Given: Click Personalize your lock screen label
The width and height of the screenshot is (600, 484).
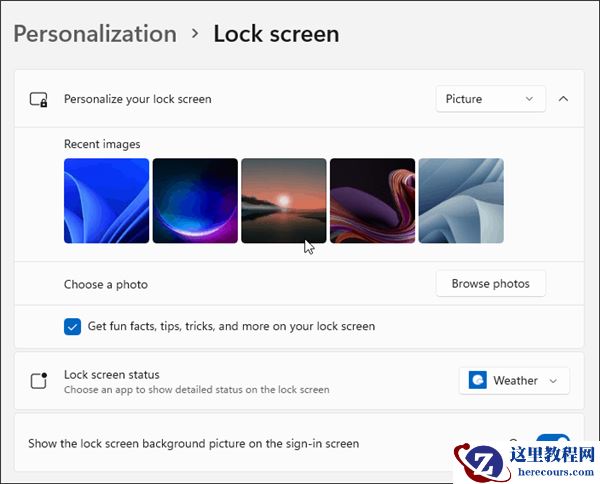Looking at the screenshot, I should (x=138, y=99).
